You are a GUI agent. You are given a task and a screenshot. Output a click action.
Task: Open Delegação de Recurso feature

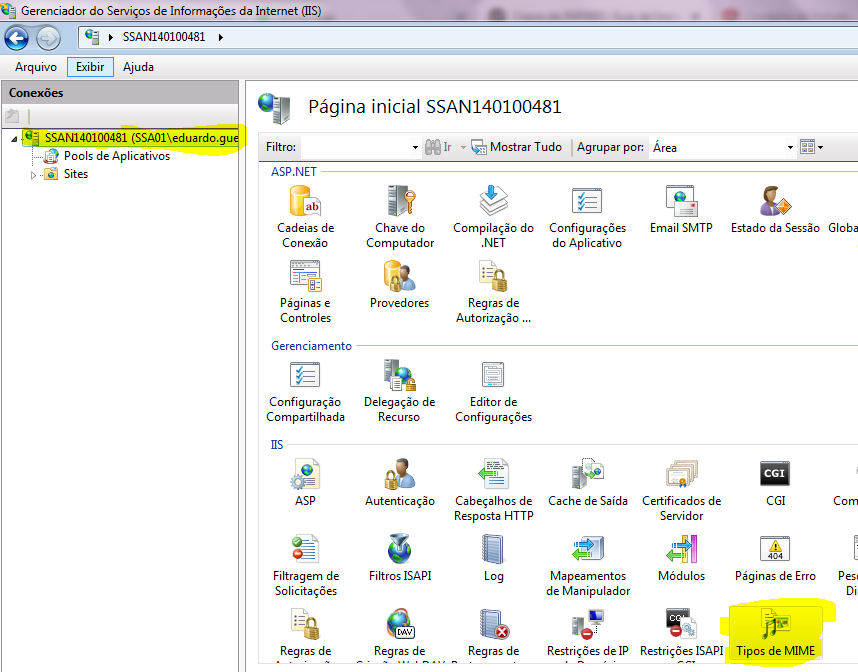[x=399, y=391]
